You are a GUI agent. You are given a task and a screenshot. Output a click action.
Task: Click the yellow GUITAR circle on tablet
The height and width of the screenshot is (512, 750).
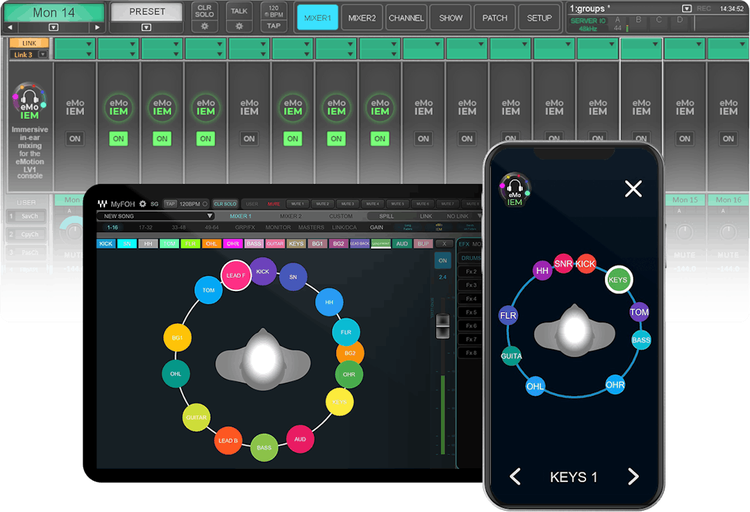196,416
